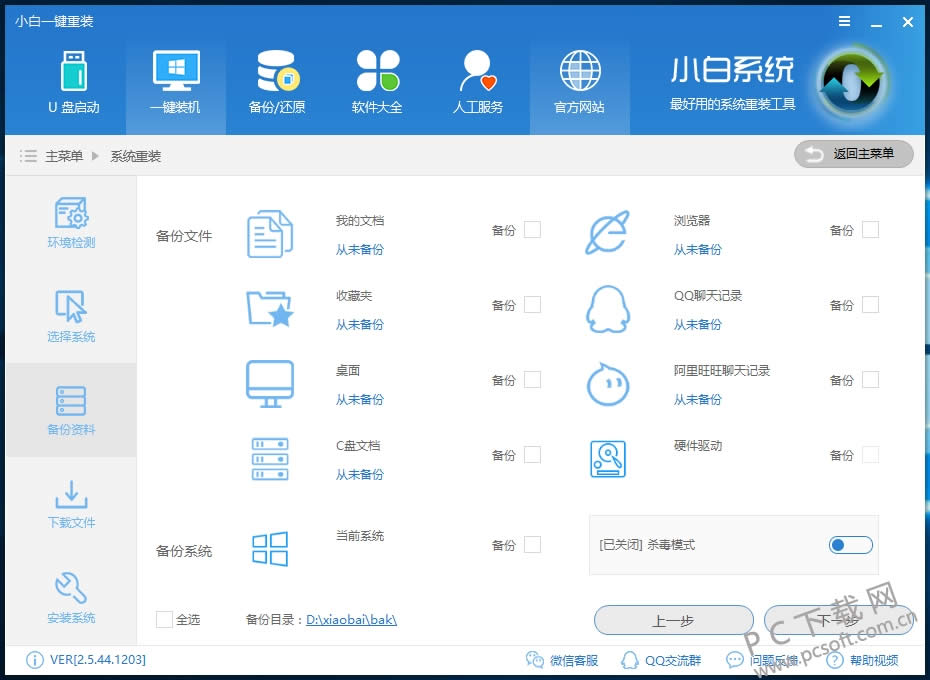The image size is (930, 680).
Task: Click the 阿里旺旺聊天记录 icon
Action: [607, 385]
